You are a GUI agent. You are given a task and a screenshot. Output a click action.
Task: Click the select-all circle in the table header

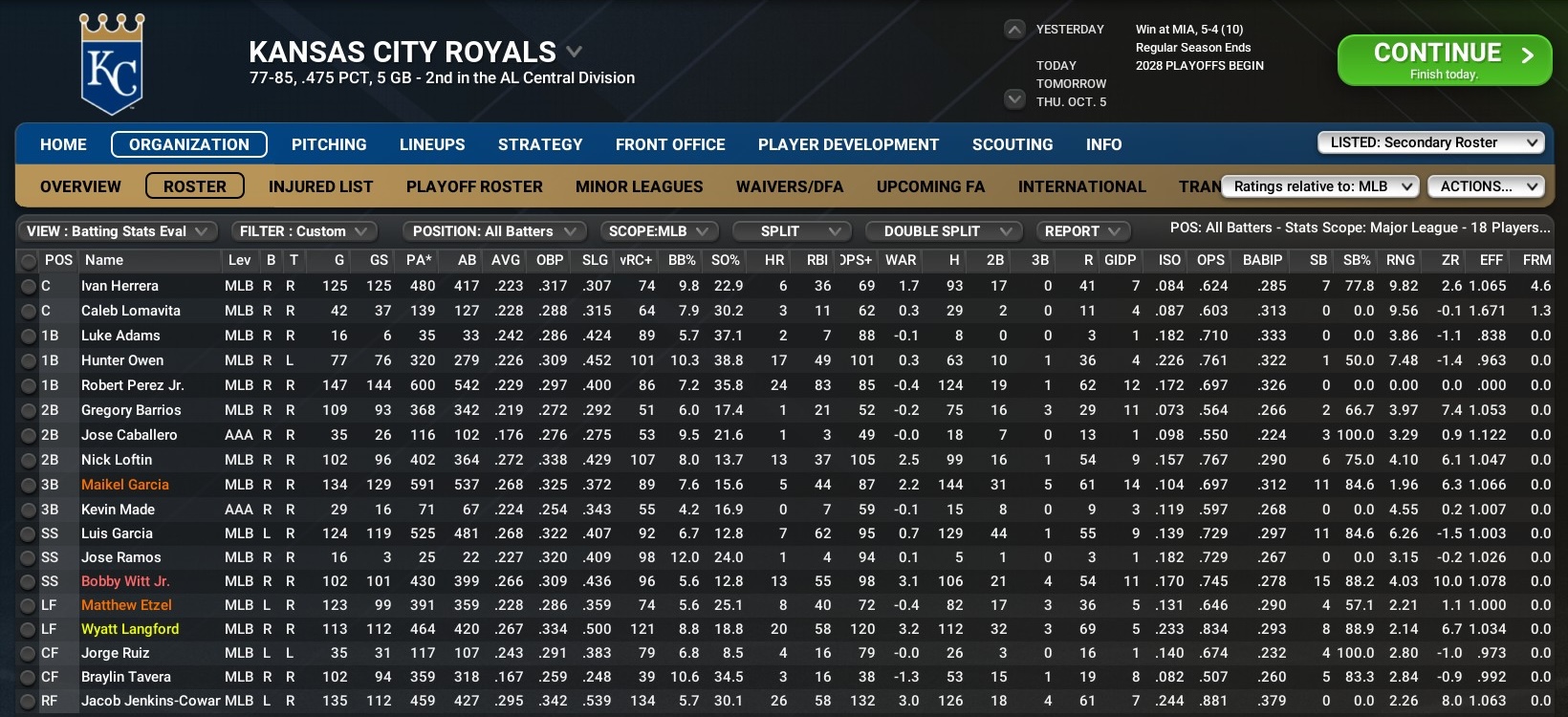(29, 261)
